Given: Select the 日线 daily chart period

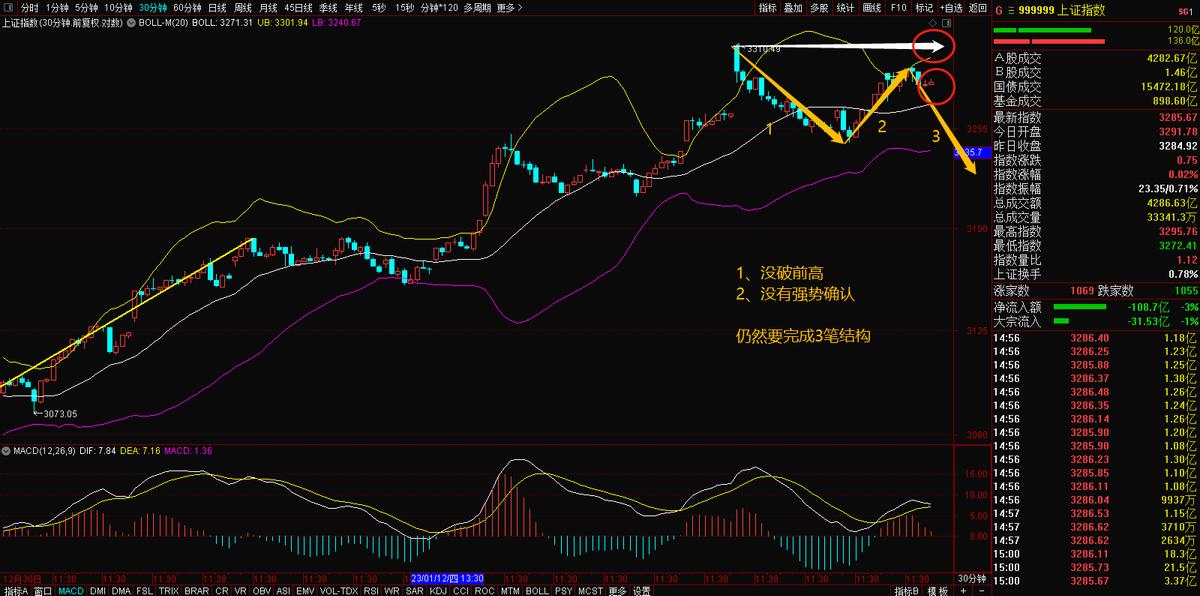Looking at the screenshot, I should pyautogui.click(x=217, y=8).
